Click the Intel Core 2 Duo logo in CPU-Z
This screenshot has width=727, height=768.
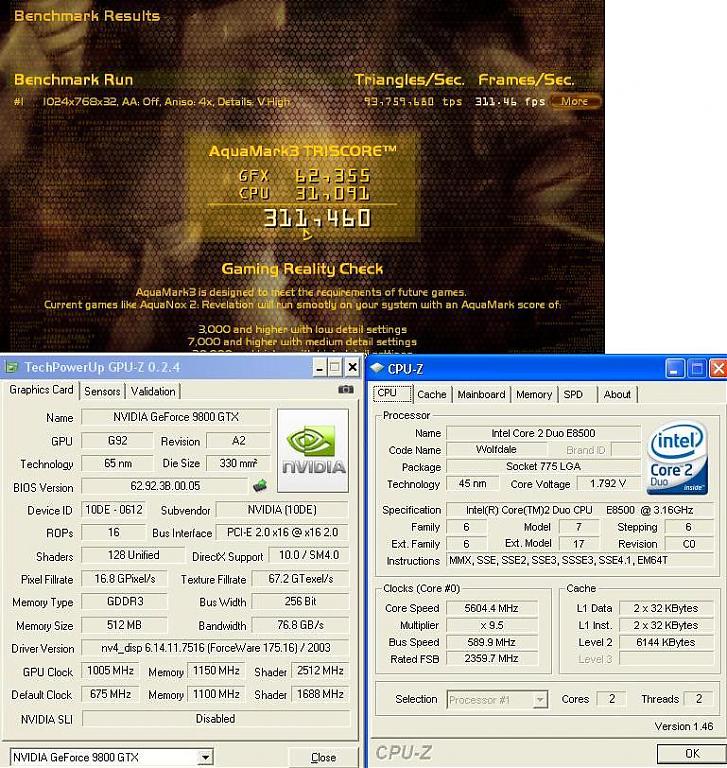click(x=678, y=458)
